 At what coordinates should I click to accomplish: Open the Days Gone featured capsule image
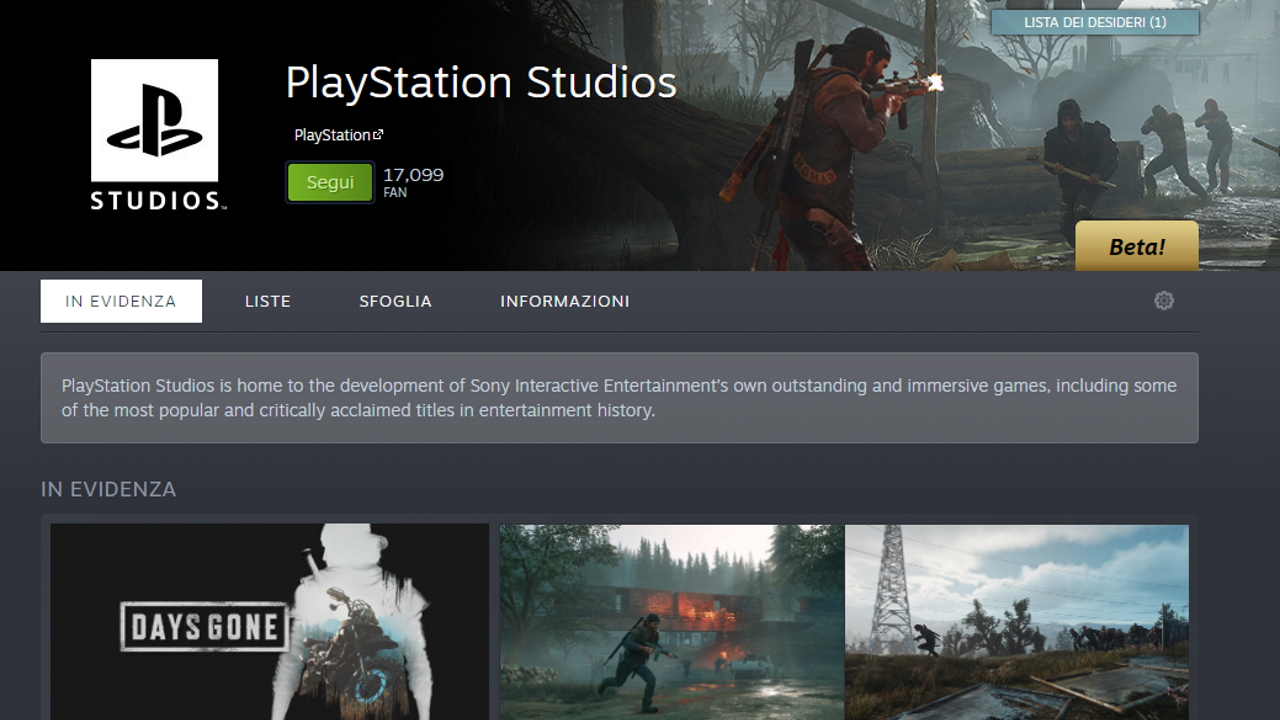click(270, 622)
